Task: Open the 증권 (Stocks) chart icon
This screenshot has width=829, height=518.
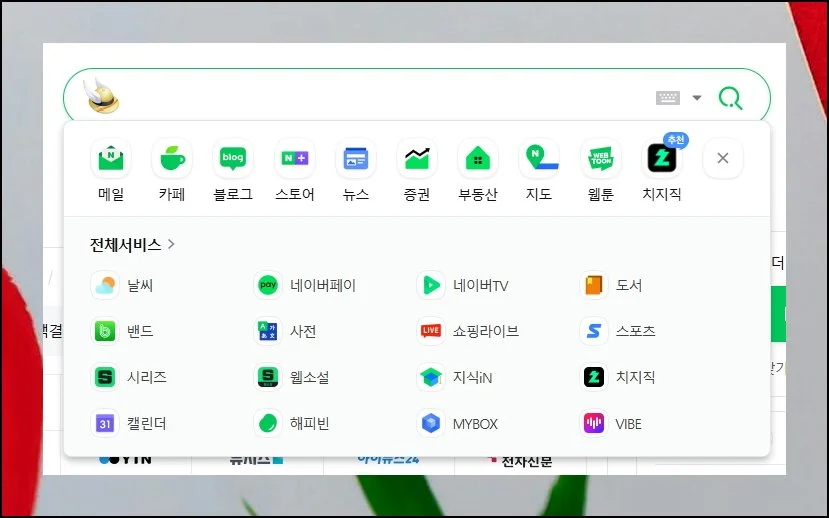Action: click(417, 159)
